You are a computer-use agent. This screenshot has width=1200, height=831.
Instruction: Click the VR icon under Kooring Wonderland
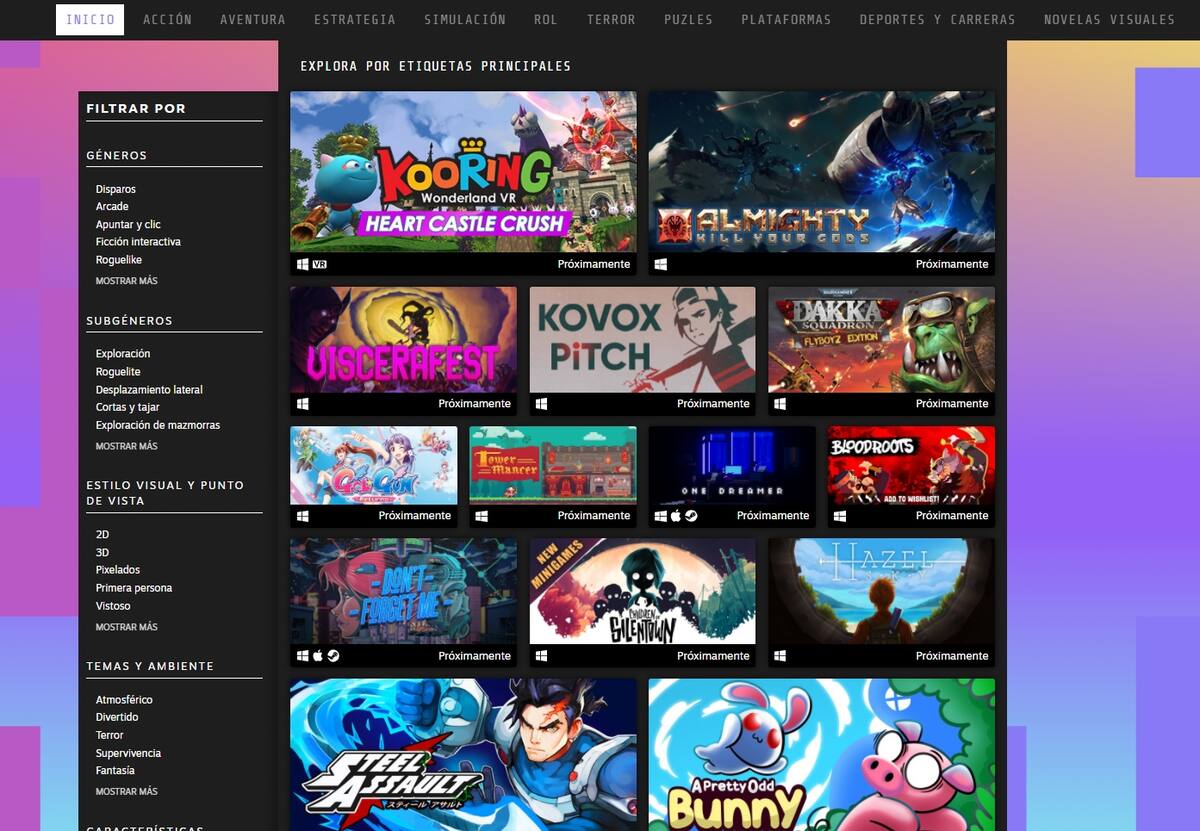coord(320,265)
